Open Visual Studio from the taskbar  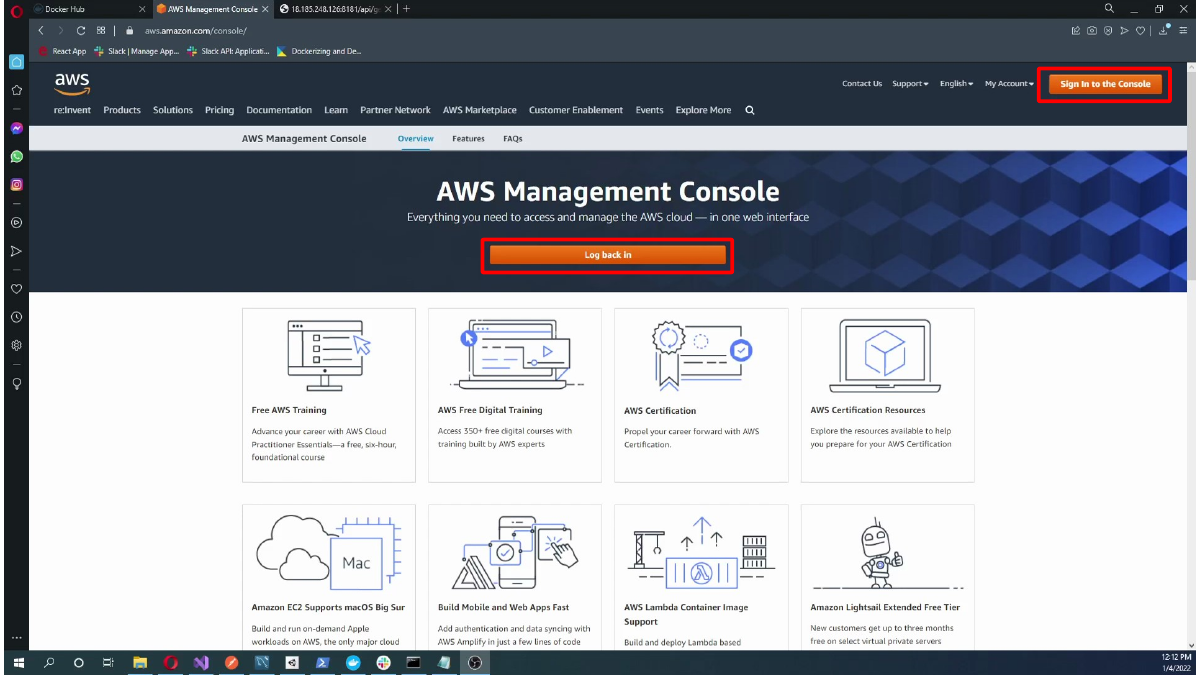(201, 662)
